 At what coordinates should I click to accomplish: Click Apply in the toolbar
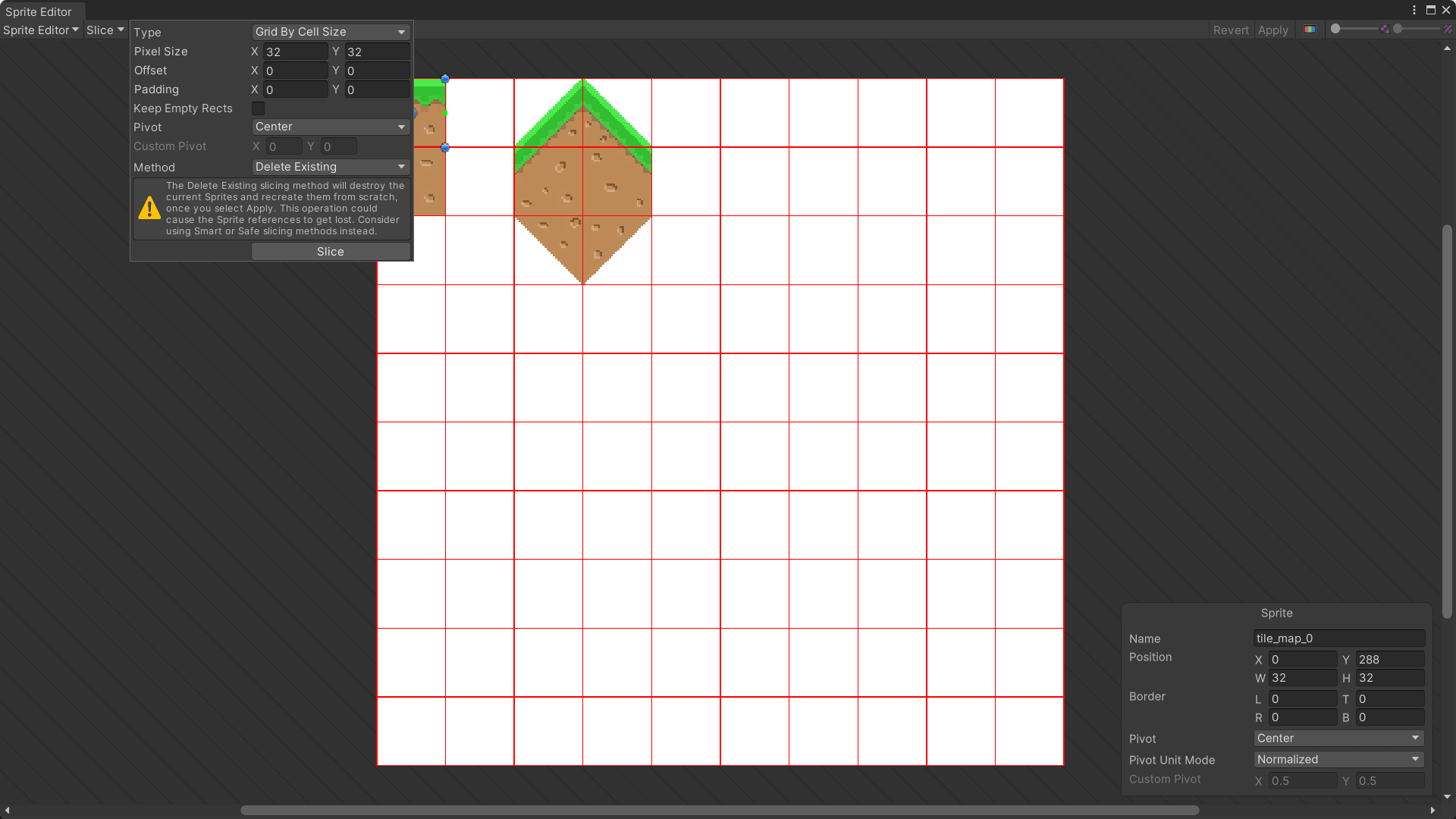[1272, 30]
